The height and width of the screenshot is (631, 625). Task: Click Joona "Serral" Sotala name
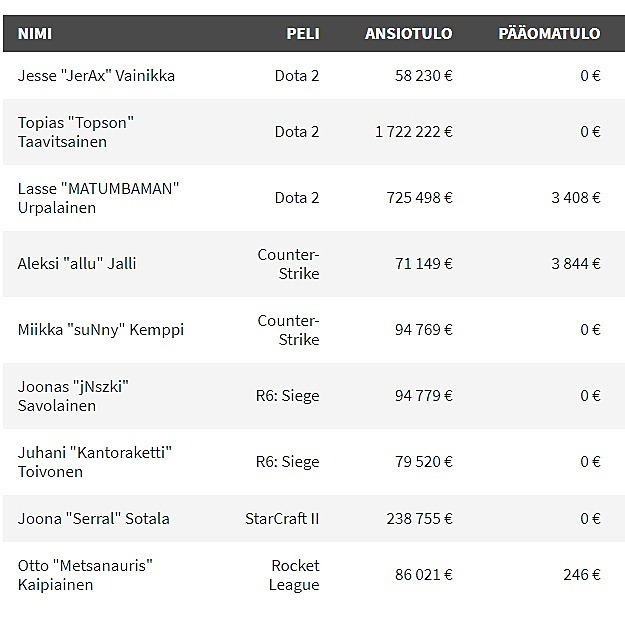(x=93, y=518)
